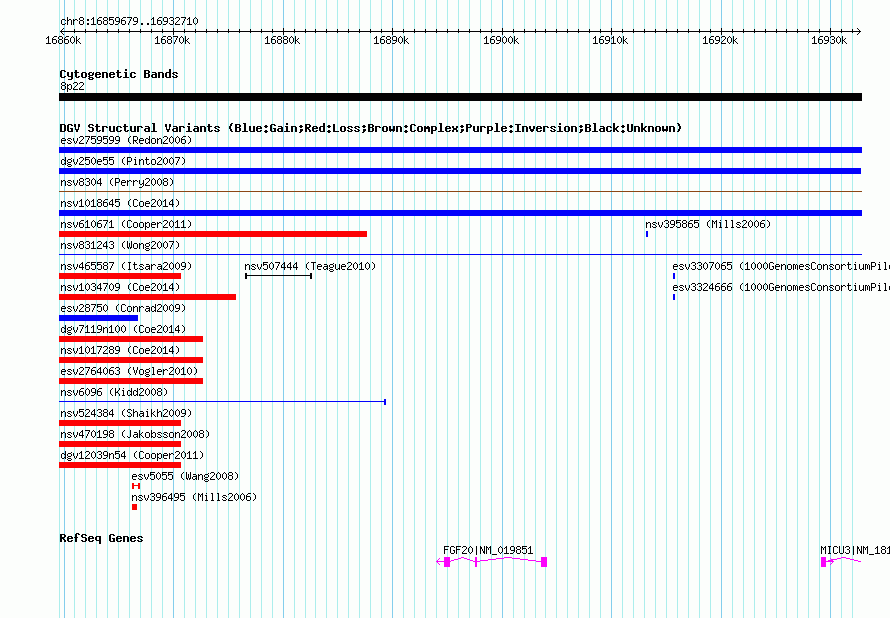Image resolution: width=890 pixels, height=618 pixels.
Task: Click the 16880k ruler tick label
Action: [x=282, y=41]
